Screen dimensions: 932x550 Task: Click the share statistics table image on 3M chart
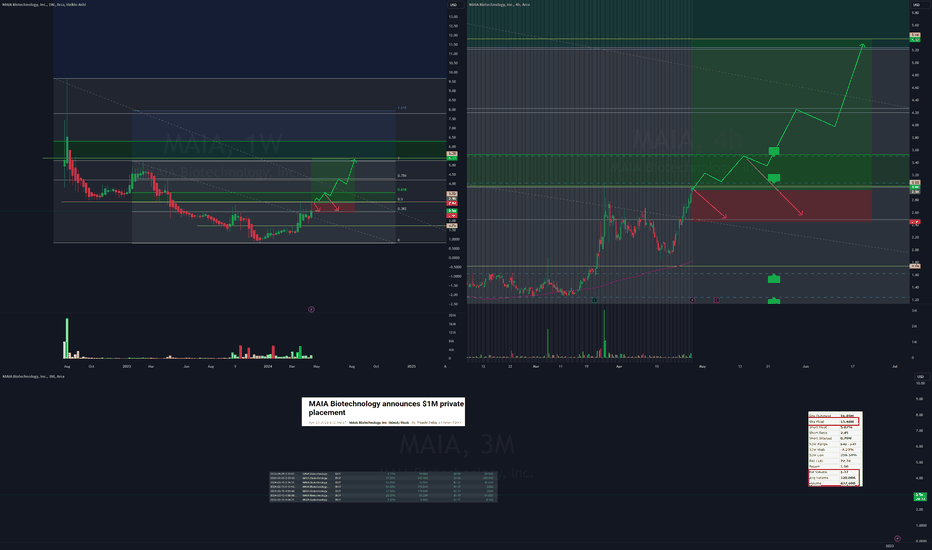click(835, 449)
